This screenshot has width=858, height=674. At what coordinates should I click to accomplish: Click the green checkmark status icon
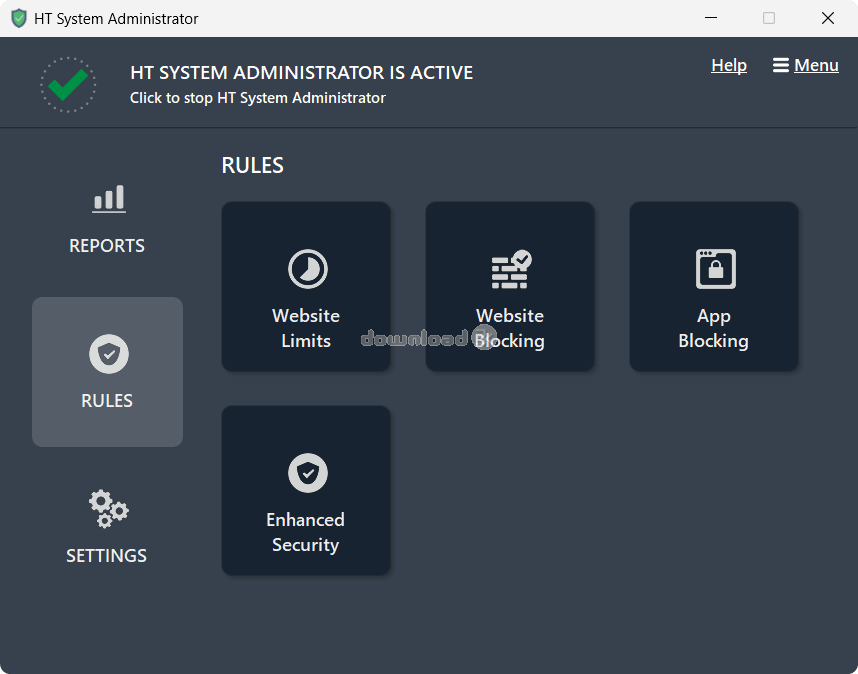point(68,85)
